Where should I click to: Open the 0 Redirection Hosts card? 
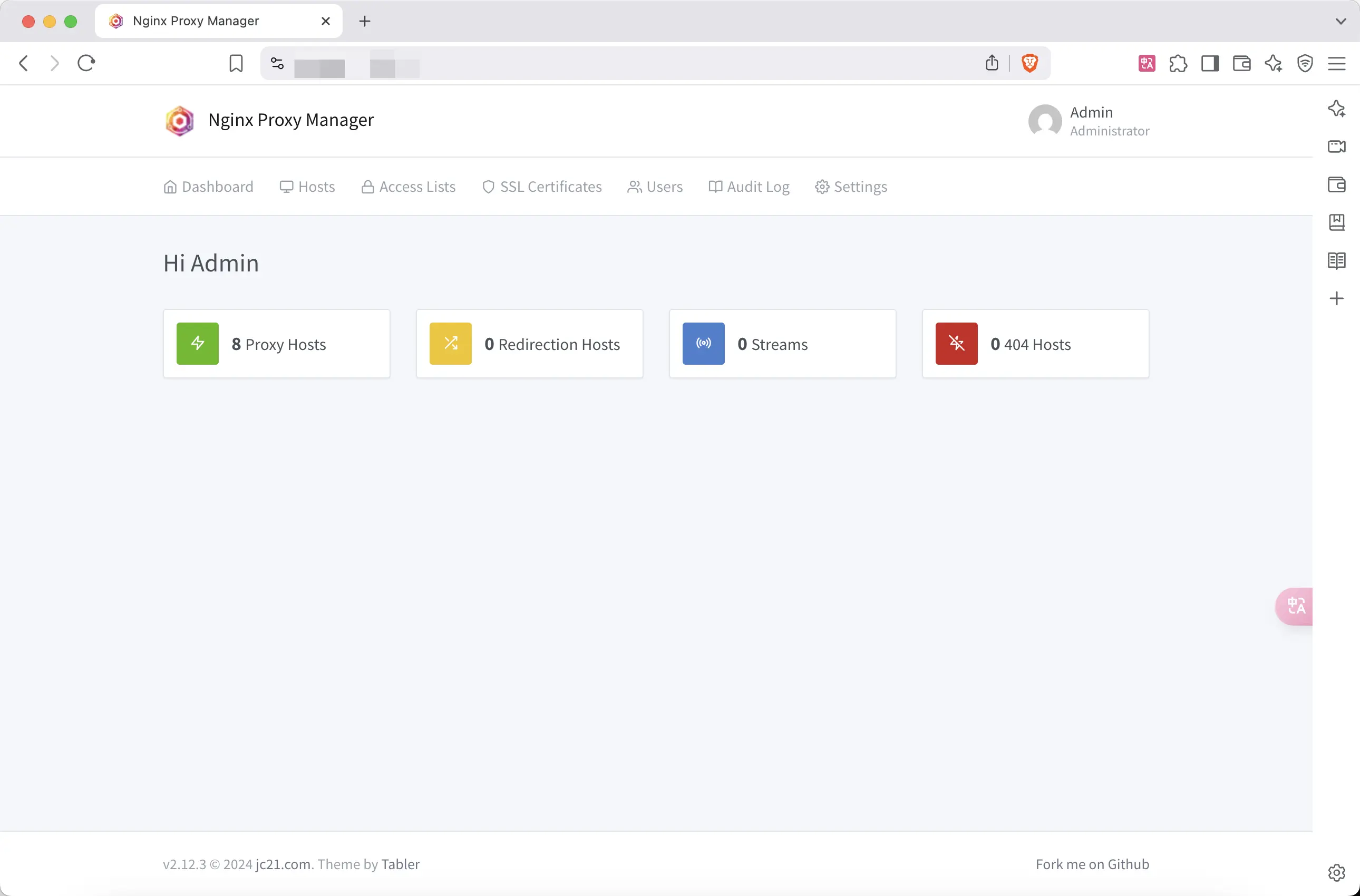pyautogui.click(x=530, y=344)
